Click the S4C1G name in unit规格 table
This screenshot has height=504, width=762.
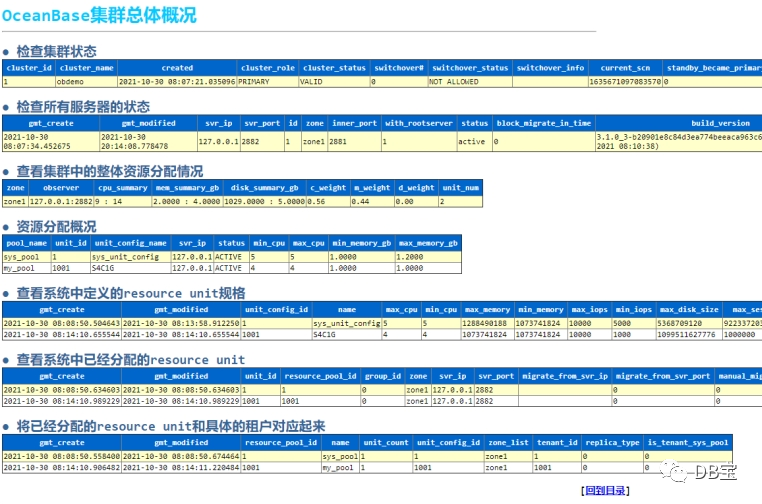click(346, 334)
